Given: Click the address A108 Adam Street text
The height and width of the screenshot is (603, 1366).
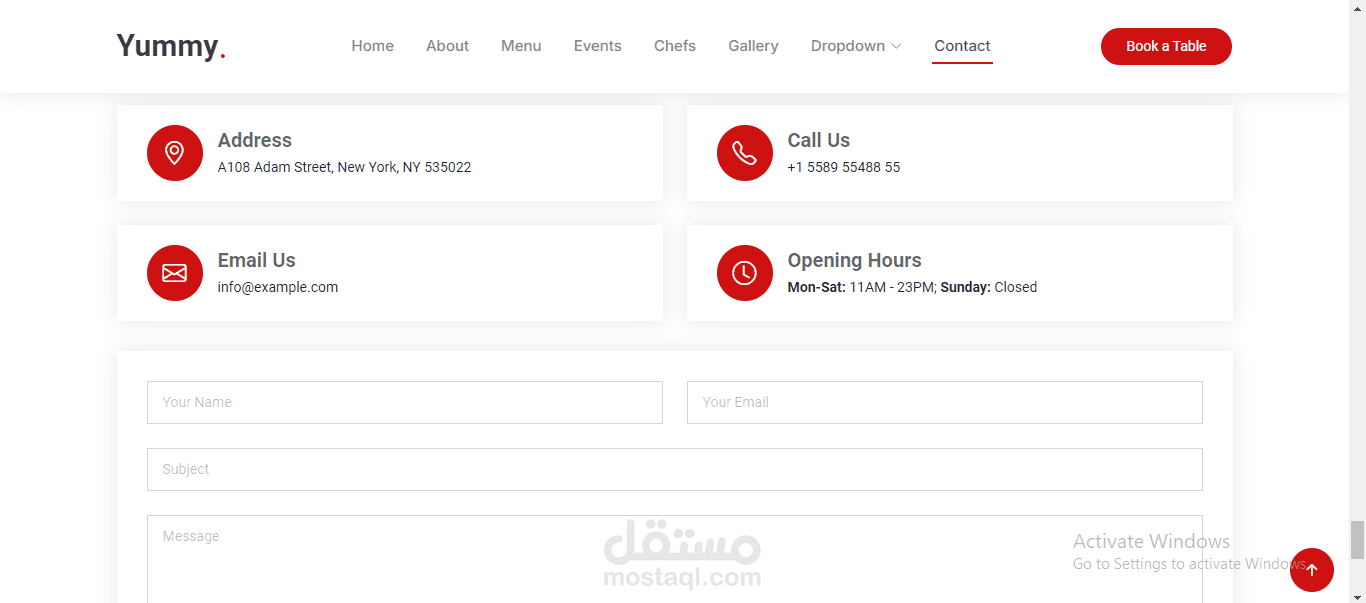Looking at the screenshot, I should 344,167.
